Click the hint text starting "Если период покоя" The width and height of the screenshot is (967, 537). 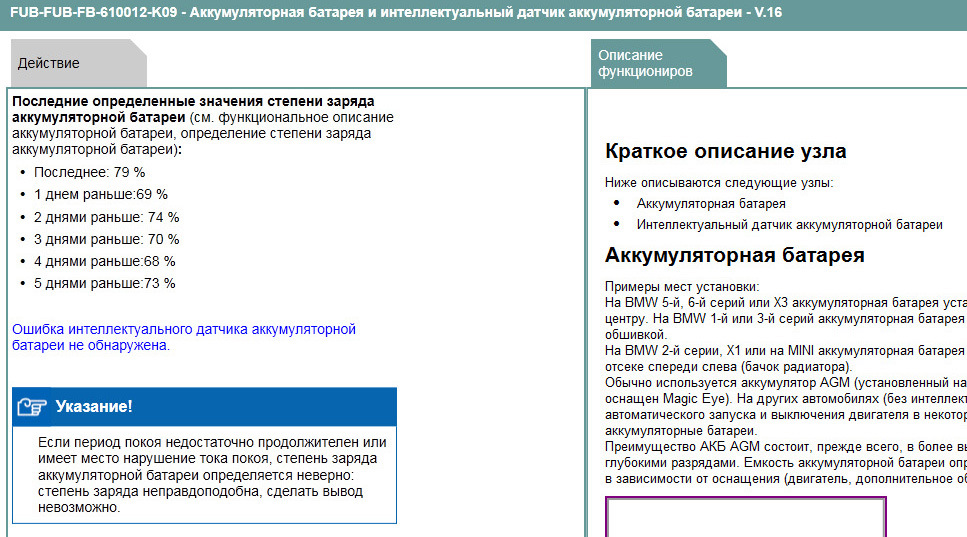pyautogui.click(x=212, y=475)
